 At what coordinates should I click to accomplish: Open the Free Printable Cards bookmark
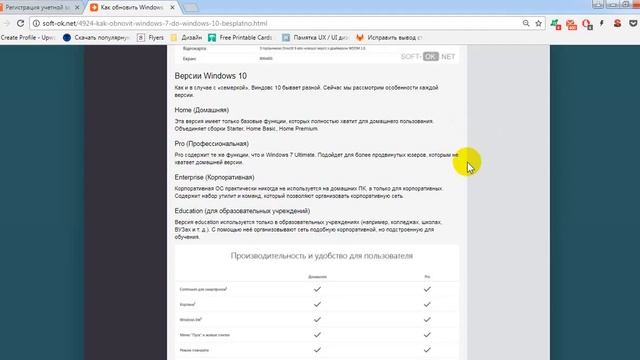point(240,38)
